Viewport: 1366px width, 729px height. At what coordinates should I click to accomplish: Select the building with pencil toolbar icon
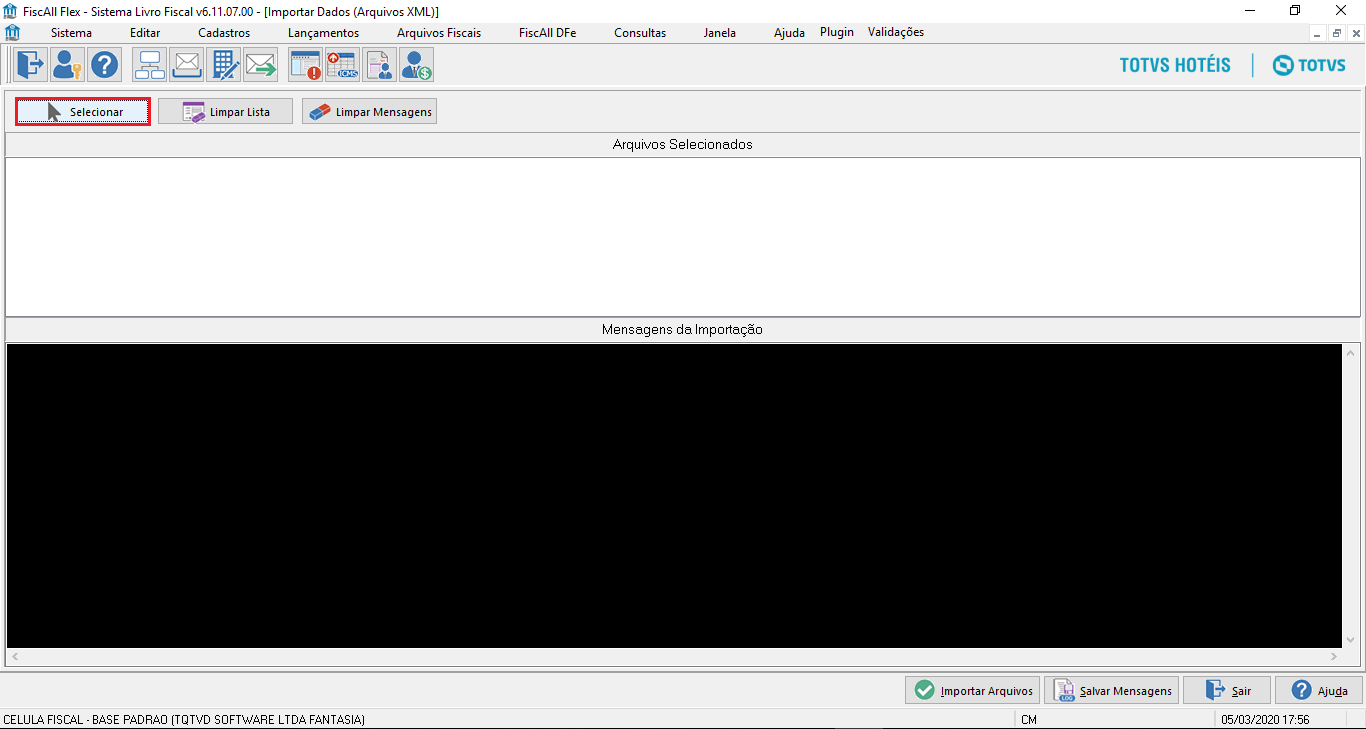click(x=224, y=64)
